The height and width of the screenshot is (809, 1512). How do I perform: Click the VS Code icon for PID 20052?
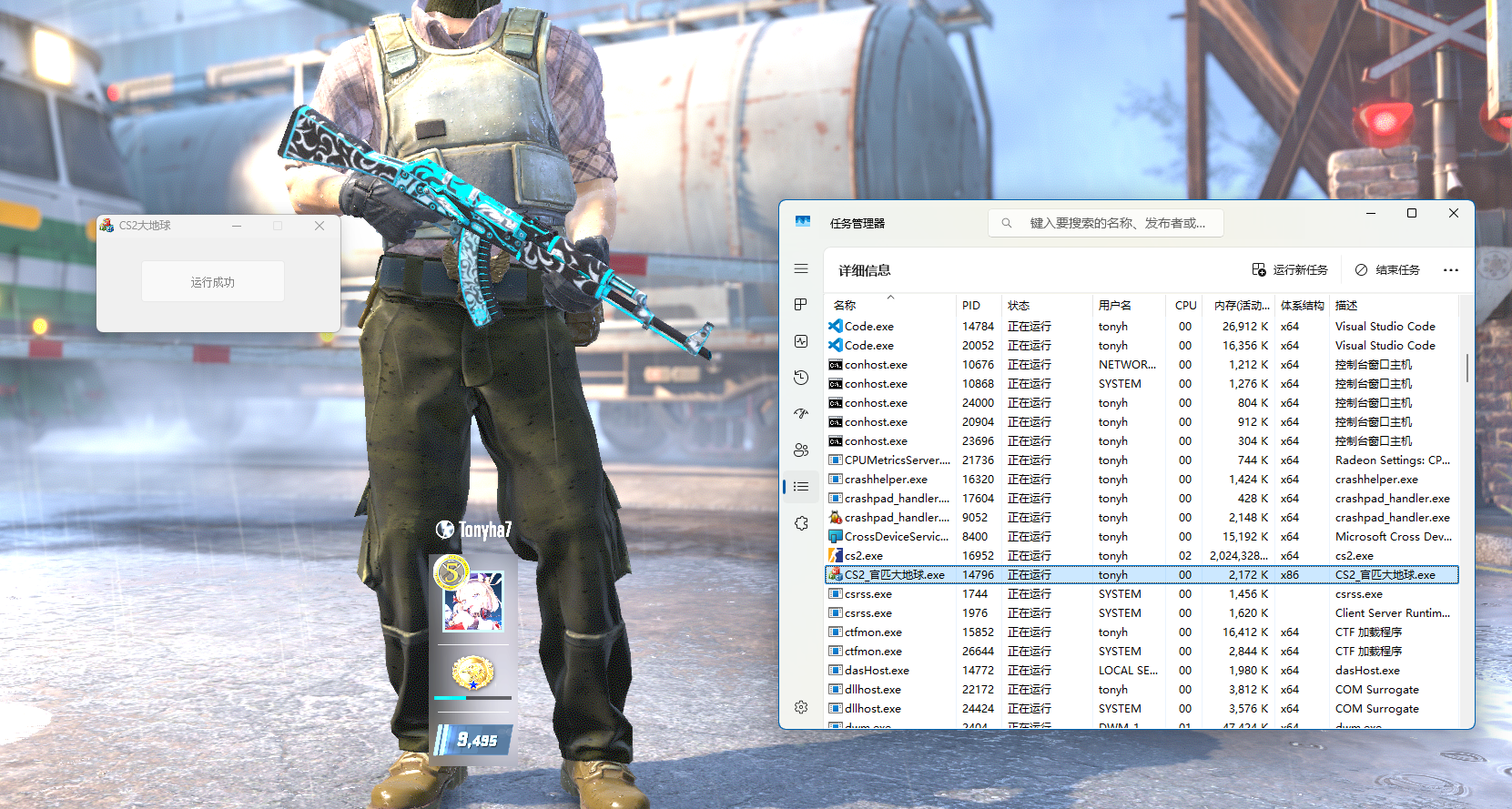[835, 345]
